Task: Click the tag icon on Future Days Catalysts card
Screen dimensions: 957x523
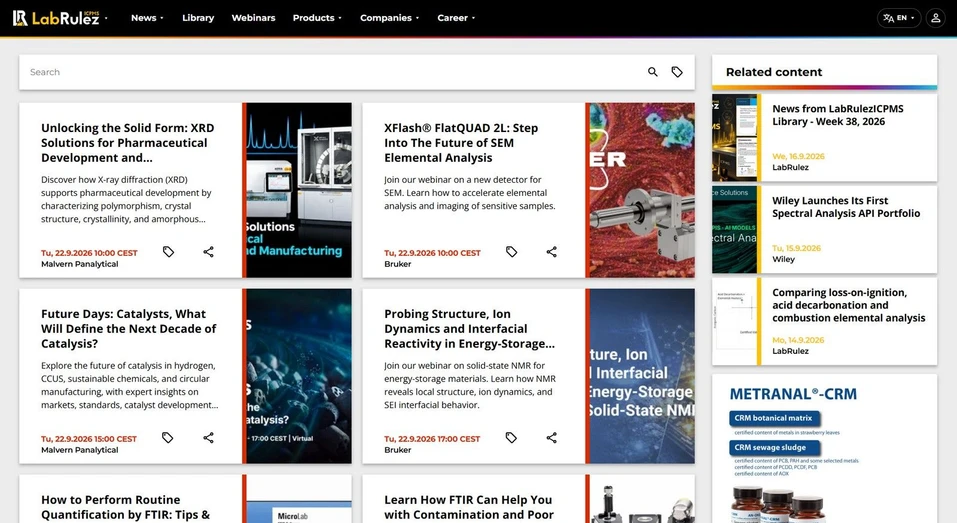Action: (x=168, y=438)
